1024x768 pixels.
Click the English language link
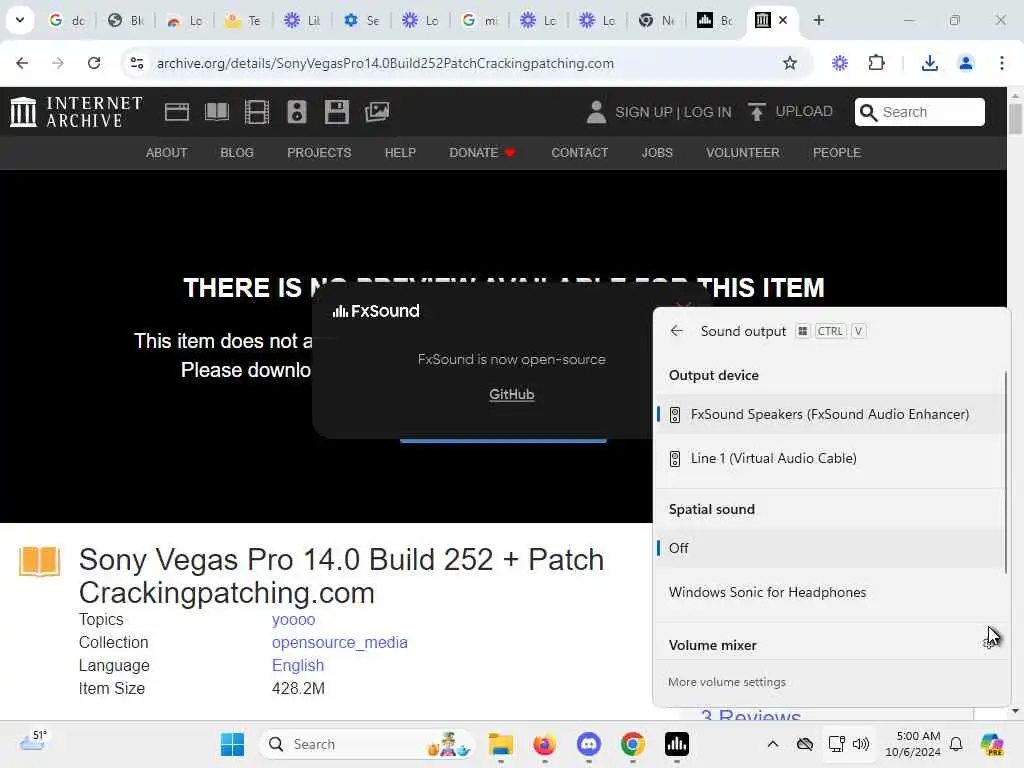(298, 665)
